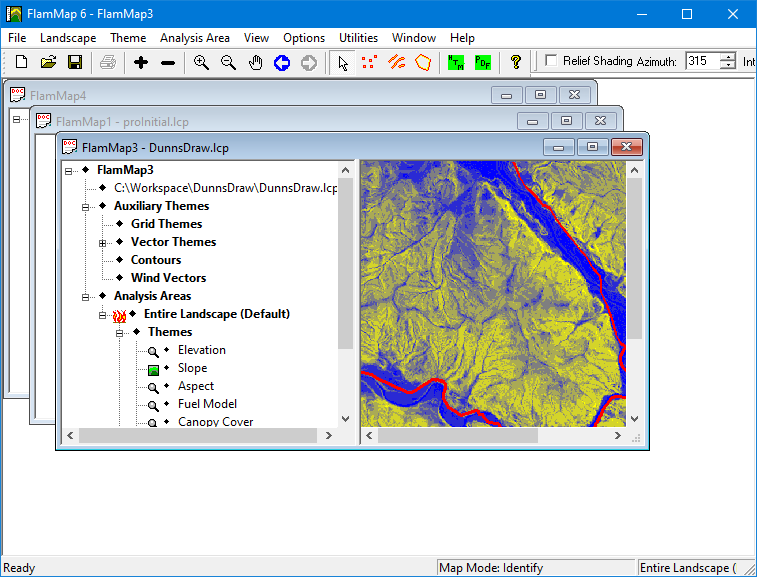Click the black minus icon in the toolbar
Viewport: 757px width, 577px height.
[168, 63]
